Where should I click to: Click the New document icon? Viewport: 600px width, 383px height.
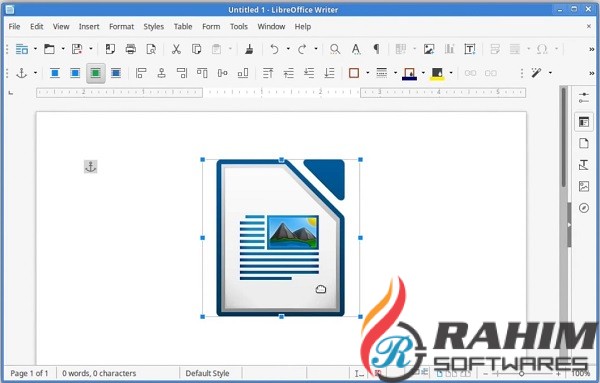(22, 49)
